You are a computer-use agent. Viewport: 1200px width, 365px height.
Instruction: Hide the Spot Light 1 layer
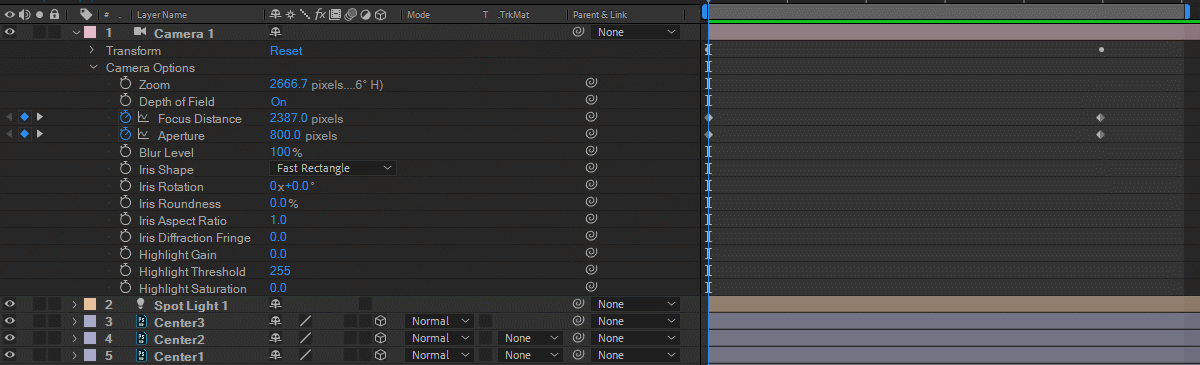point(10,304)
